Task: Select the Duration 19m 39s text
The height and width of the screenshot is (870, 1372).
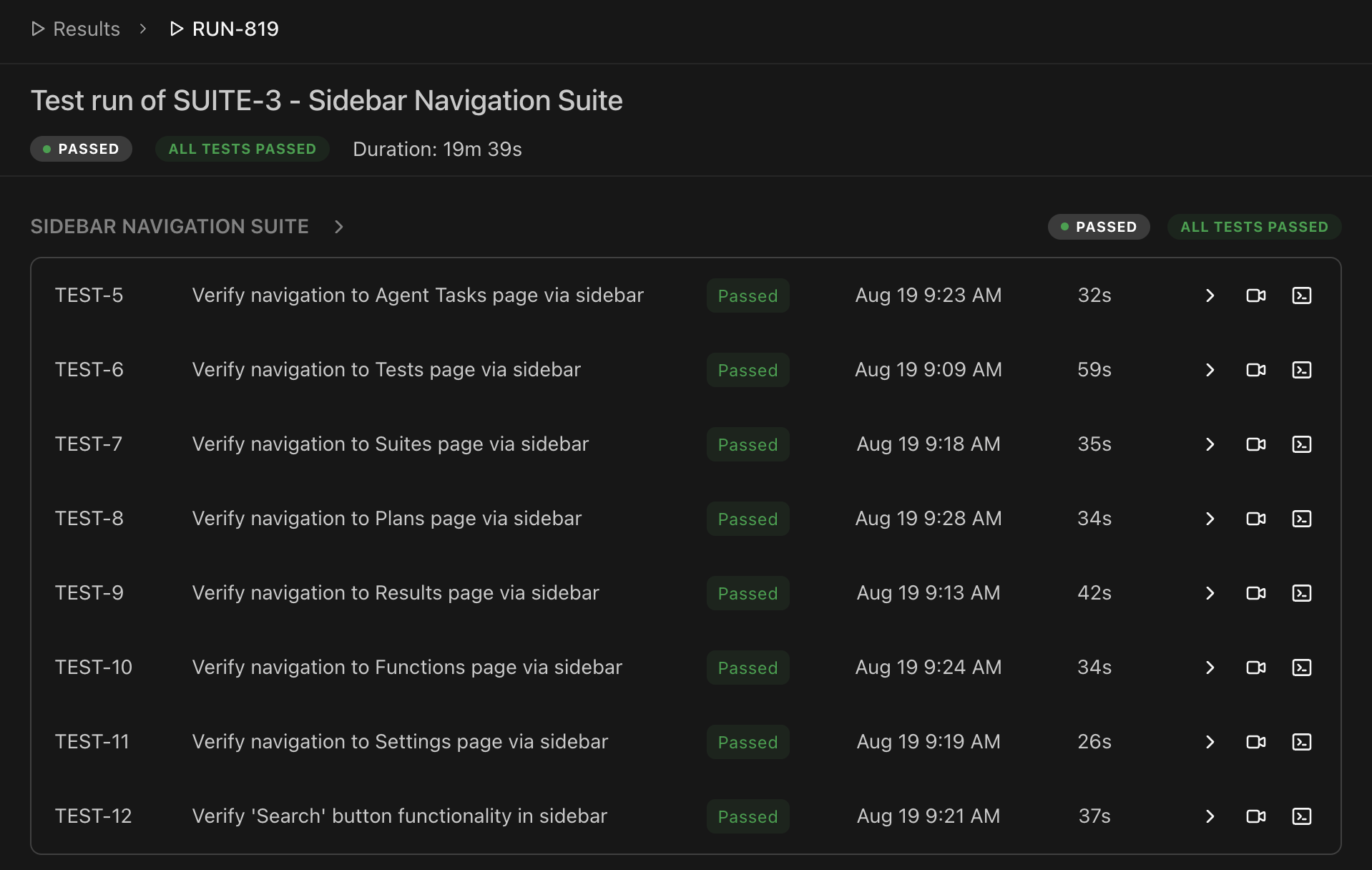Action: tap(437, 149)
